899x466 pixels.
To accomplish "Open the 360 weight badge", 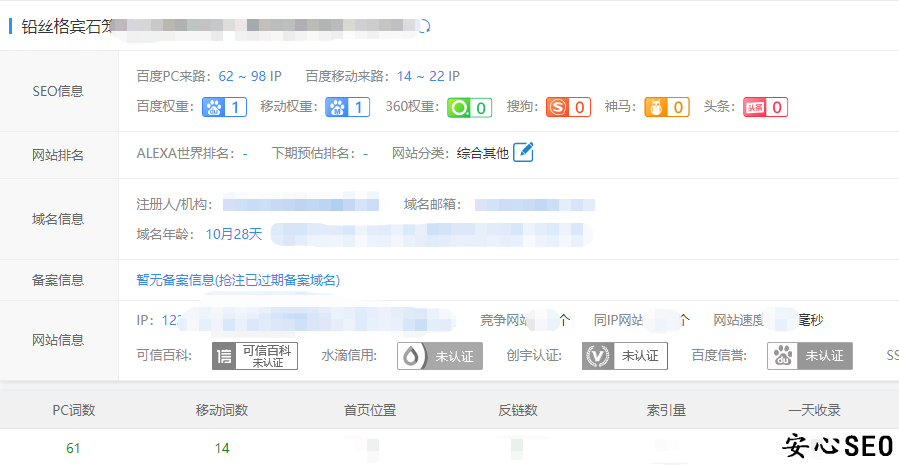I will click(x=469, y=107).
